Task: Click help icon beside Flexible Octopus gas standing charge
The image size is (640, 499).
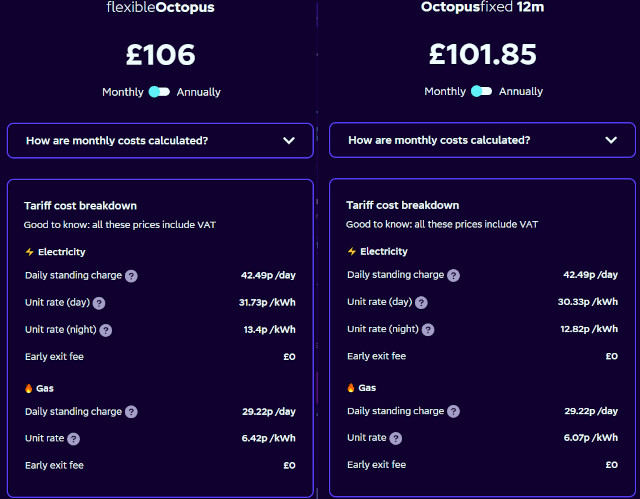Action: click(131, 412)
